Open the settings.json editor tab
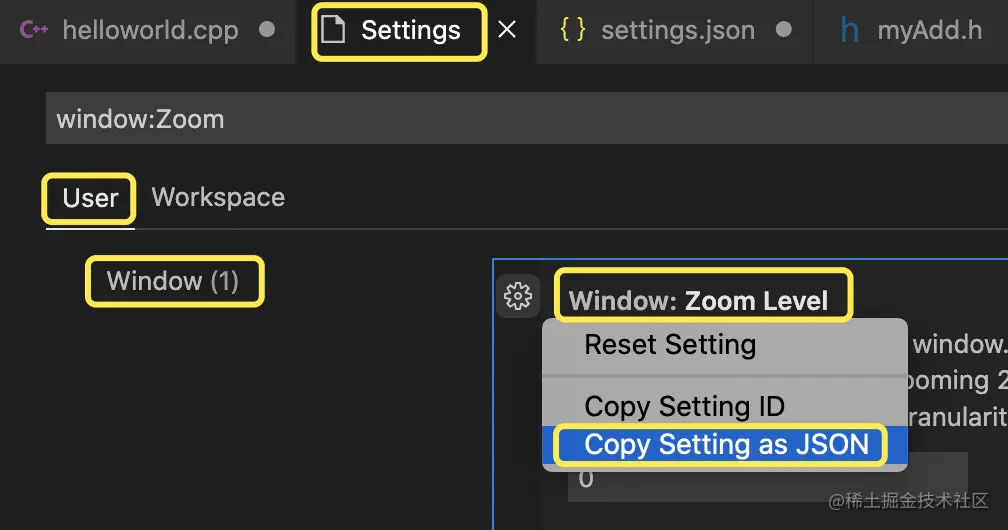The height and width of the screenshot is (530, 1008). click(677, 31)
